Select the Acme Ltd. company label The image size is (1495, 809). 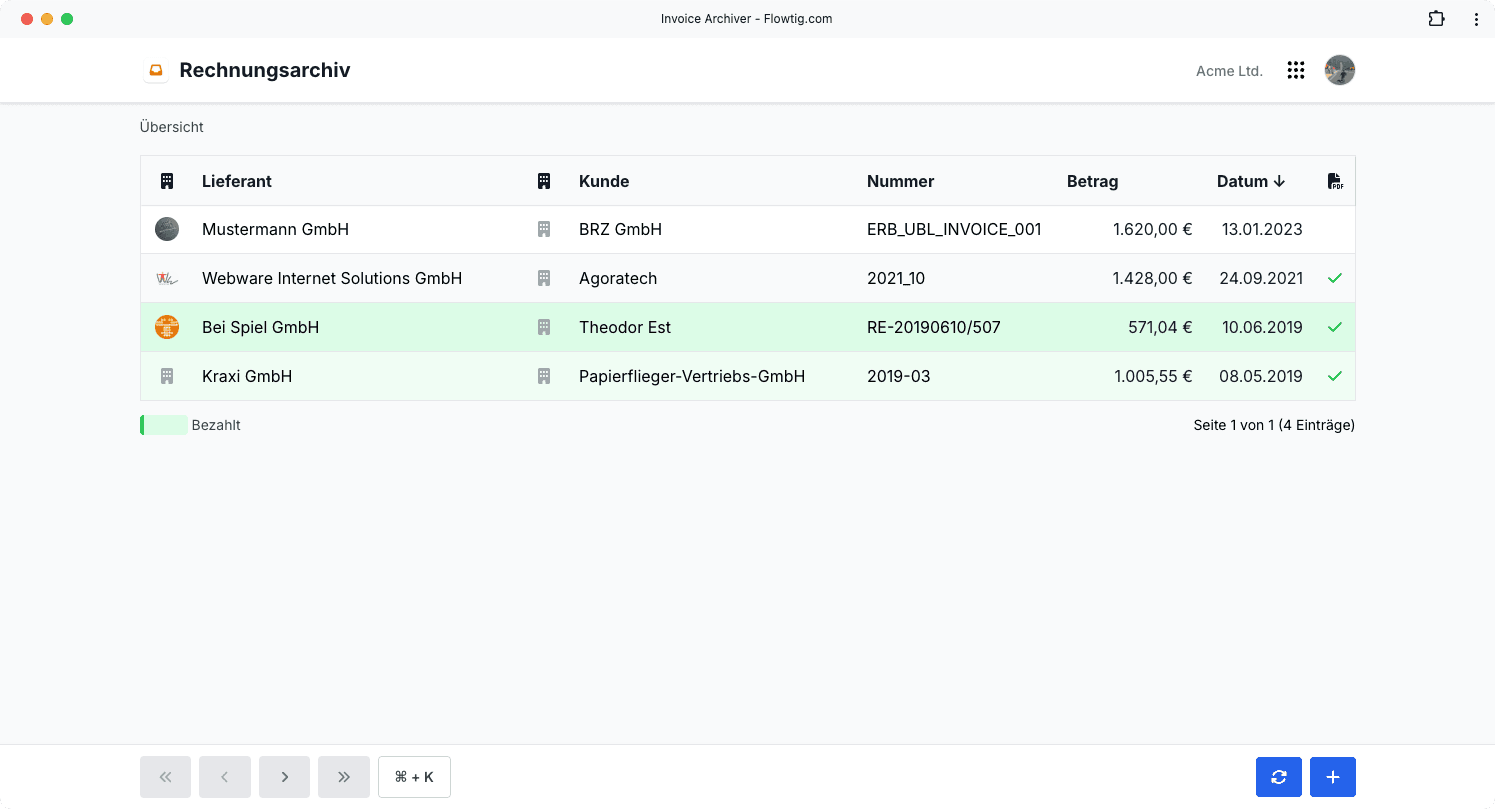(1229, 71)
